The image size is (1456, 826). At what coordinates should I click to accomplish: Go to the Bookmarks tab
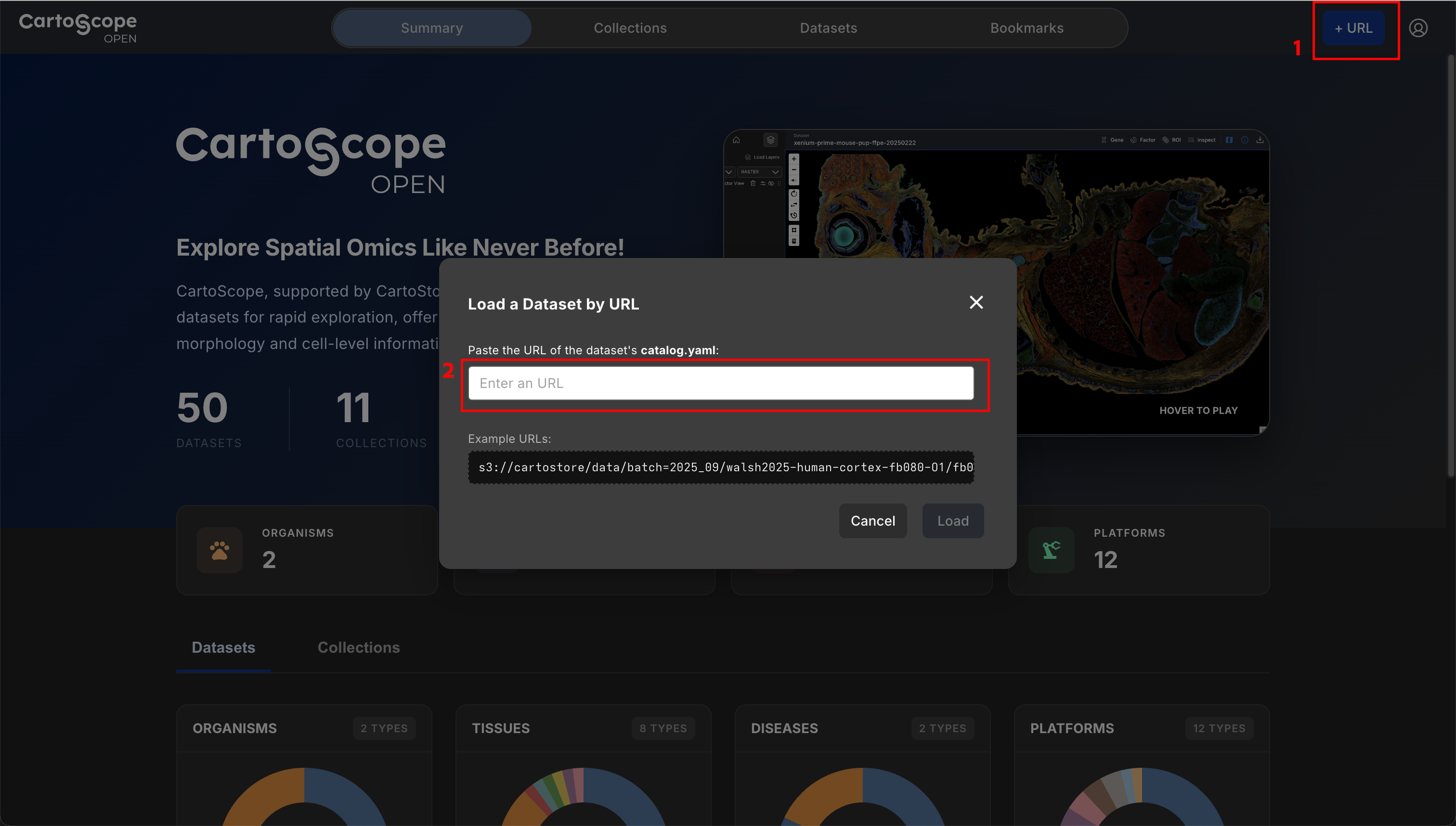click(x=1027, y=28)
